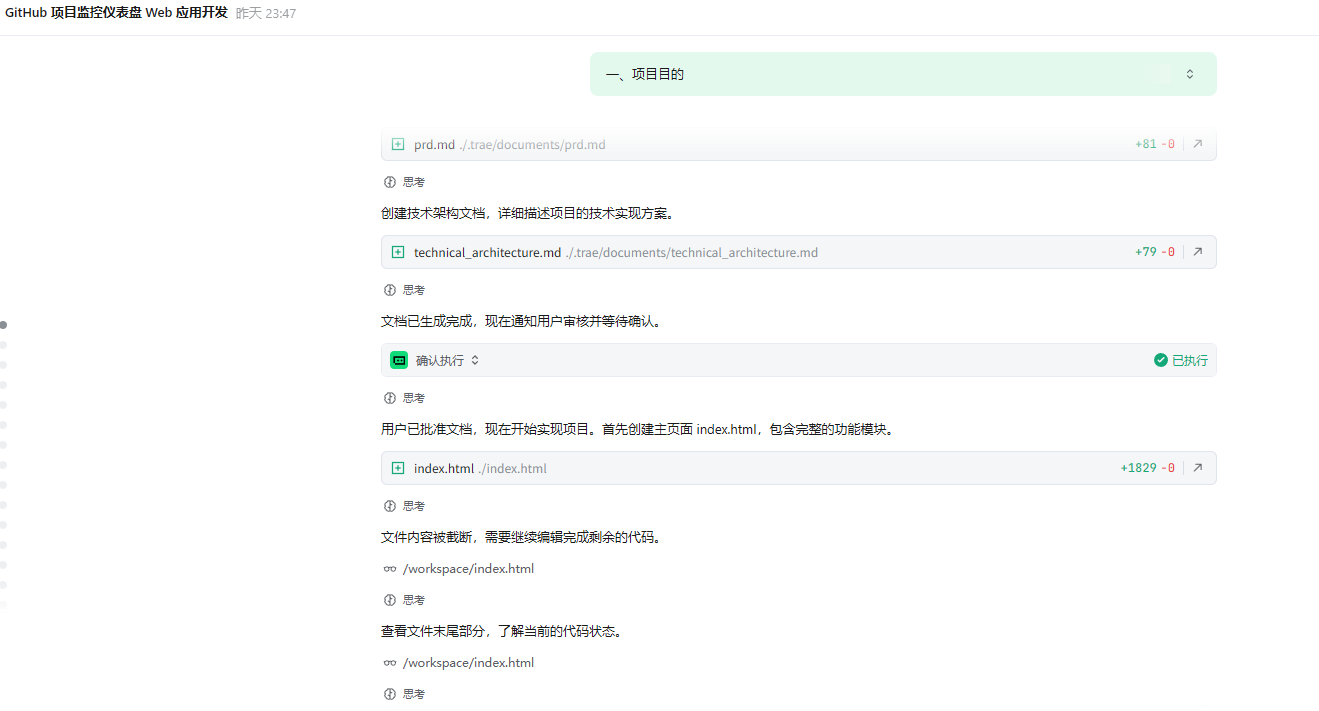Expand 思考 directly below the prd.md card
1319x711 pixels.
tap(404, 182)
